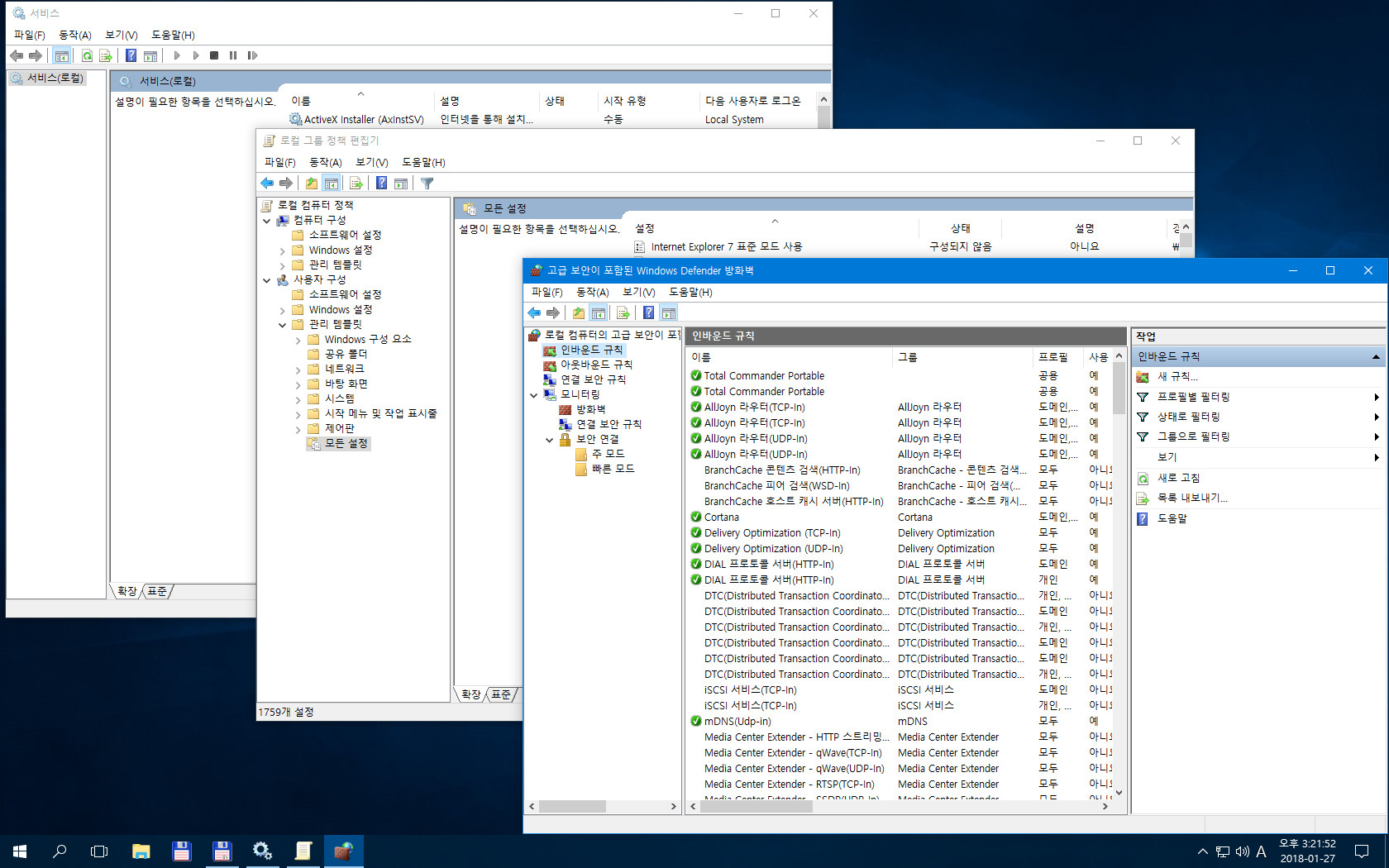The width and height of the screenshot is (1389, 868).
Task: Open 보기(V) menu in firewall window
Action: (639, 292)
